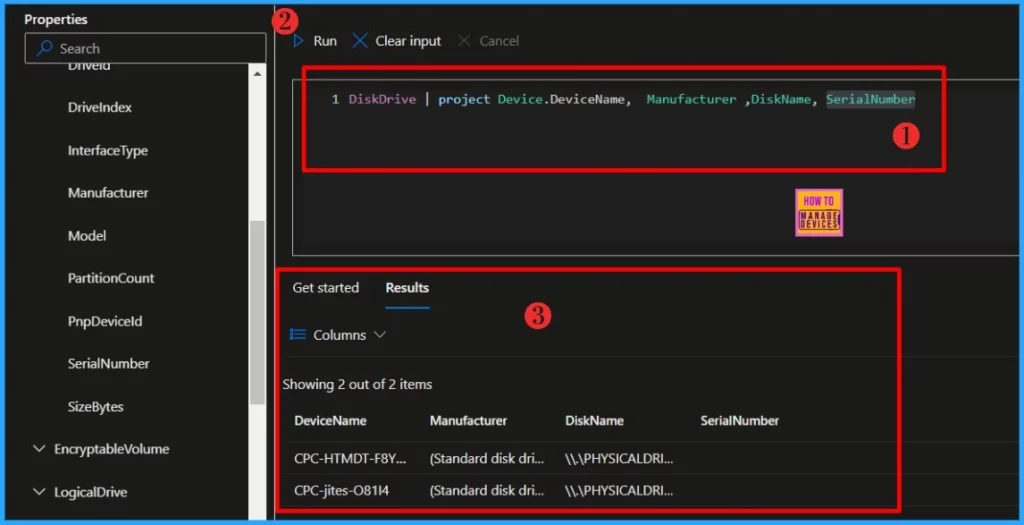Click the scrollbar up arrow in Properties
This screenshot has height=525, width=1024.
pyautogui.click(x=257, y=74)
